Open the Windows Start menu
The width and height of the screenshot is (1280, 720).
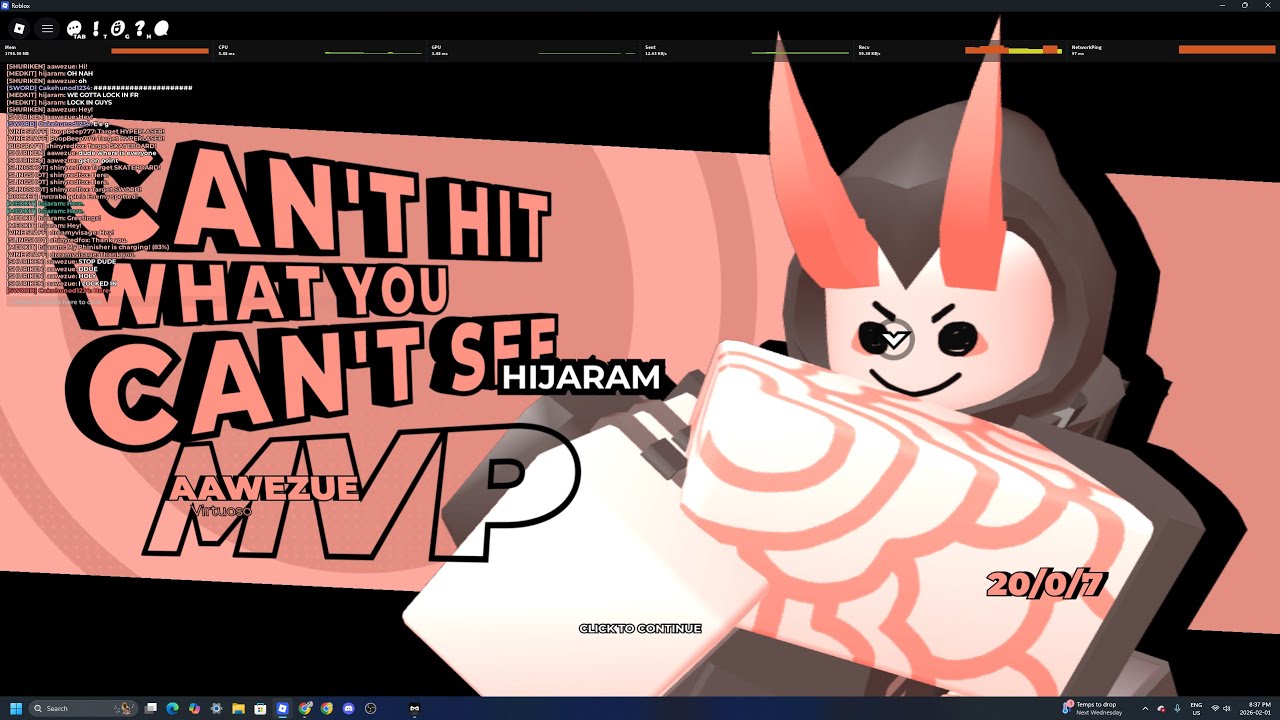tap(16, 708)
